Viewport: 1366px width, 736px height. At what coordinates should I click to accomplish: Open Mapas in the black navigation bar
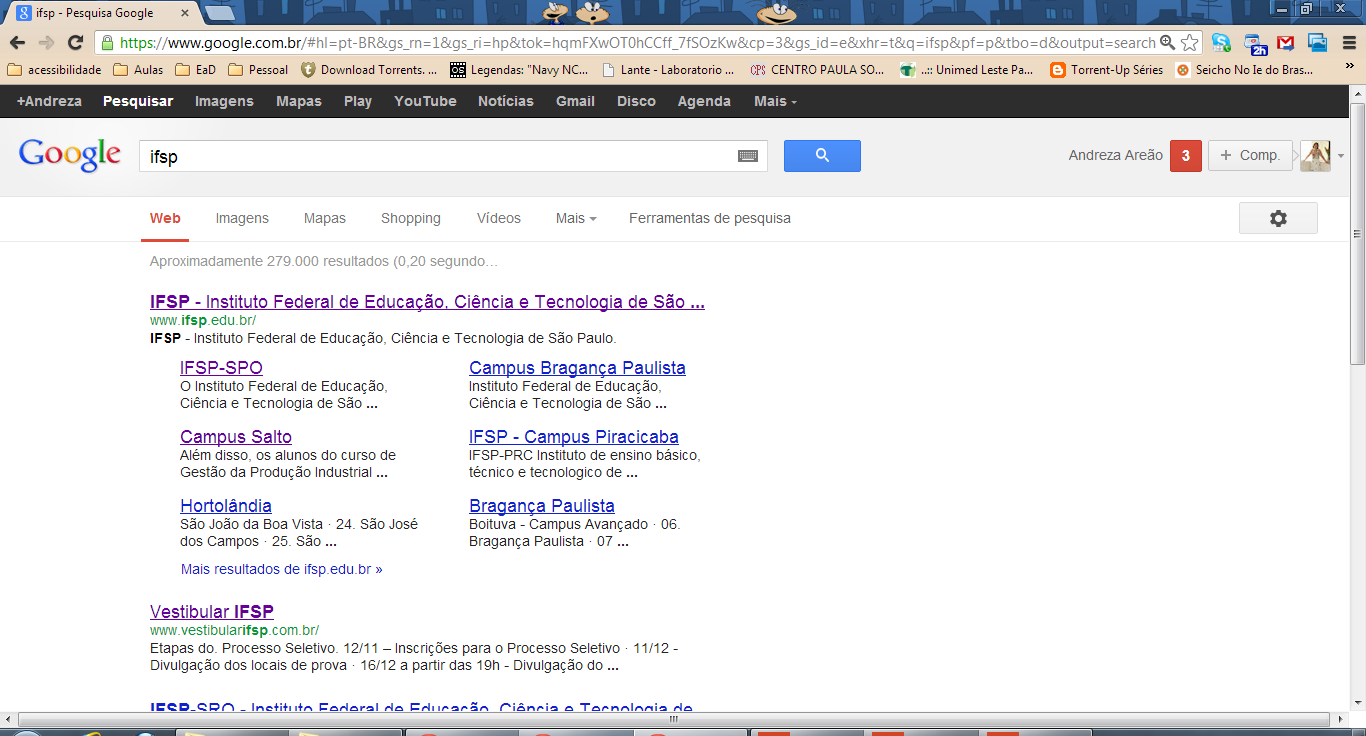coord(299,101)
